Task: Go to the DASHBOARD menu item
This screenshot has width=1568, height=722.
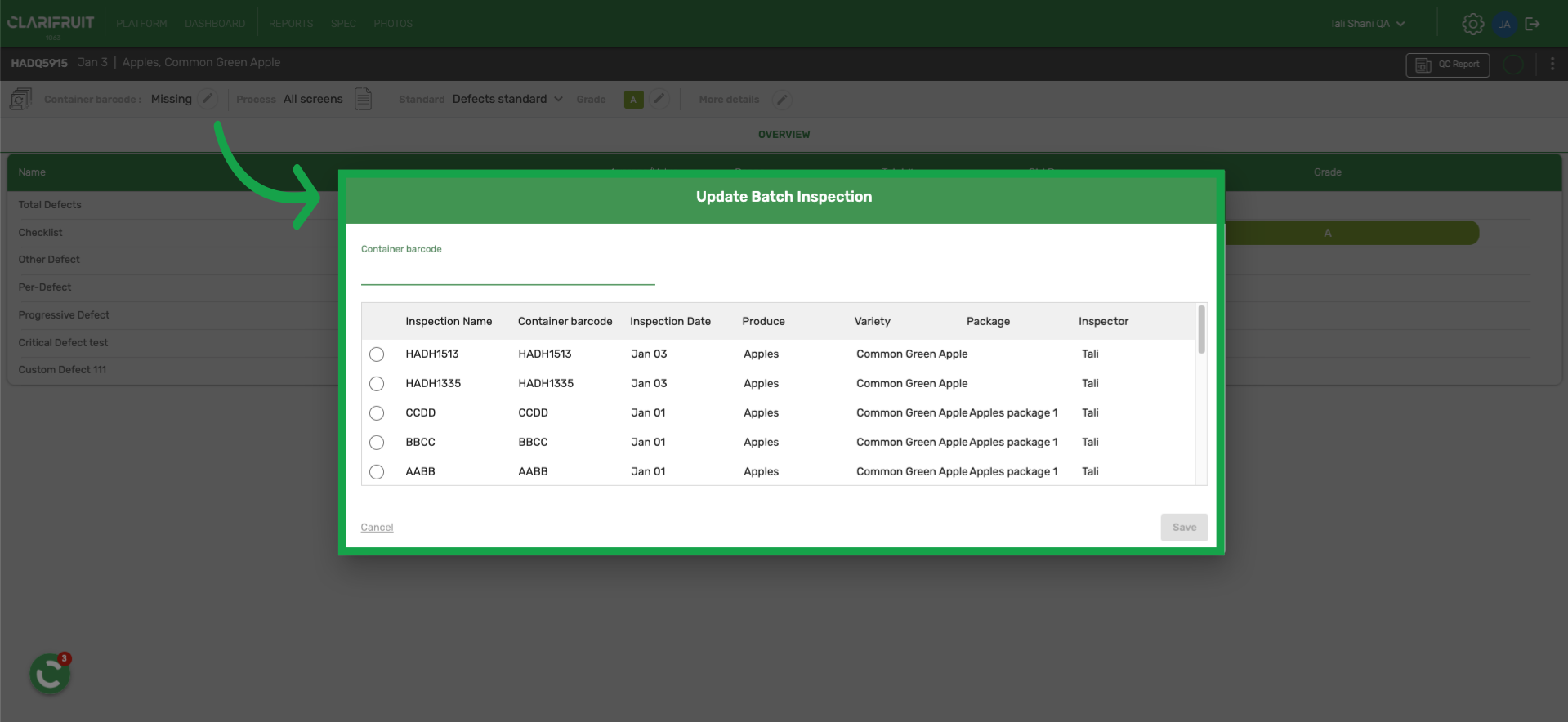Action: pos(215,24)
